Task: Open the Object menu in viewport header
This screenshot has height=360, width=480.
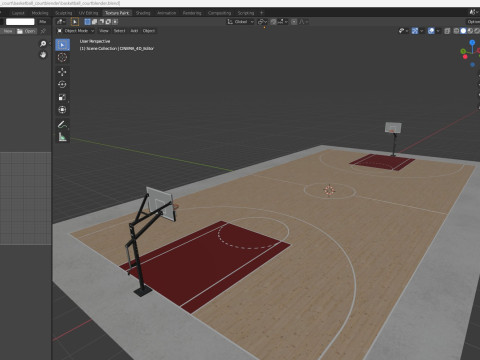Action: [x=149, y=31]
